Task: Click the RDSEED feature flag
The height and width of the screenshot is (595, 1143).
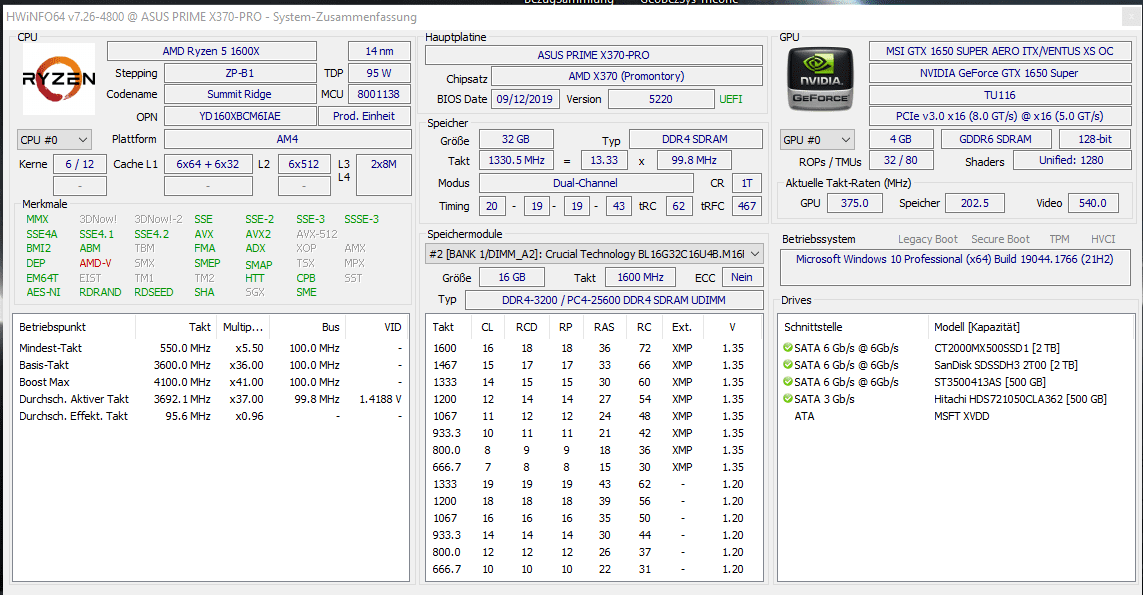Action: click(154, 292)
